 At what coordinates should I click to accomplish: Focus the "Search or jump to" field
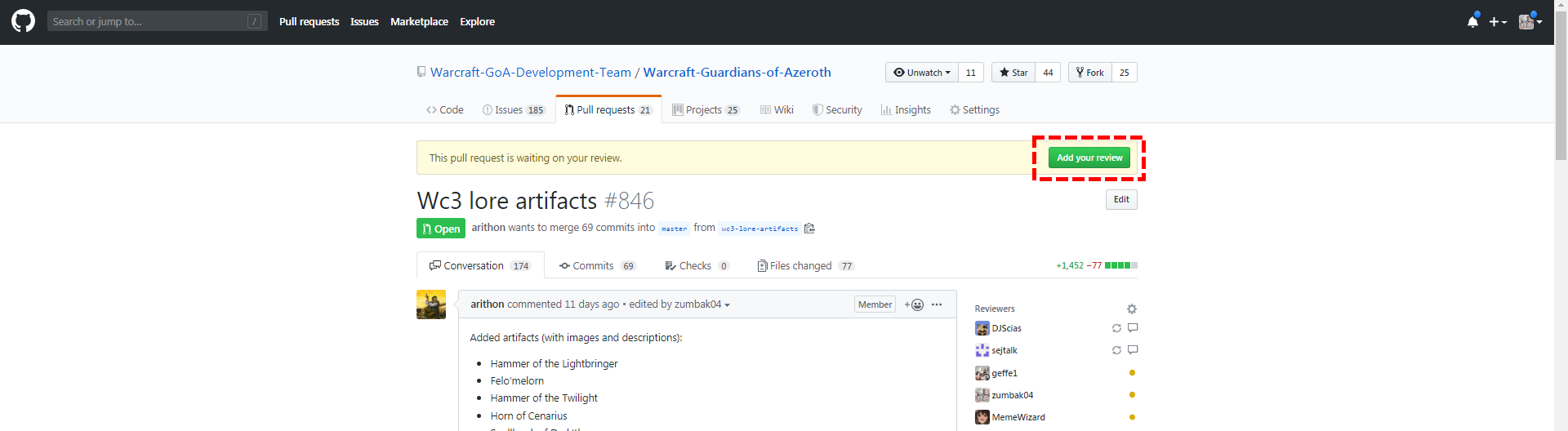pyautogui.click(x=157, y=21)
